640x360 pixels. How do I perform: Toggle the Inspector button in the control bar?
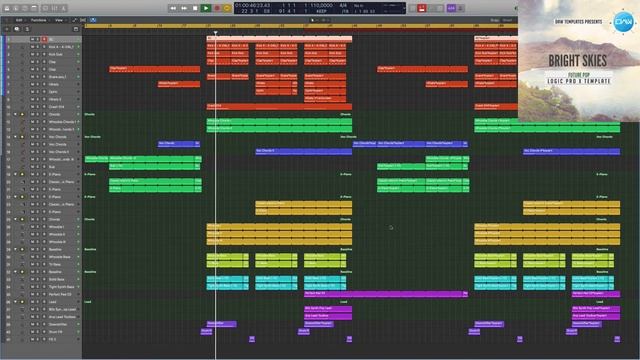tap(16, 8)
